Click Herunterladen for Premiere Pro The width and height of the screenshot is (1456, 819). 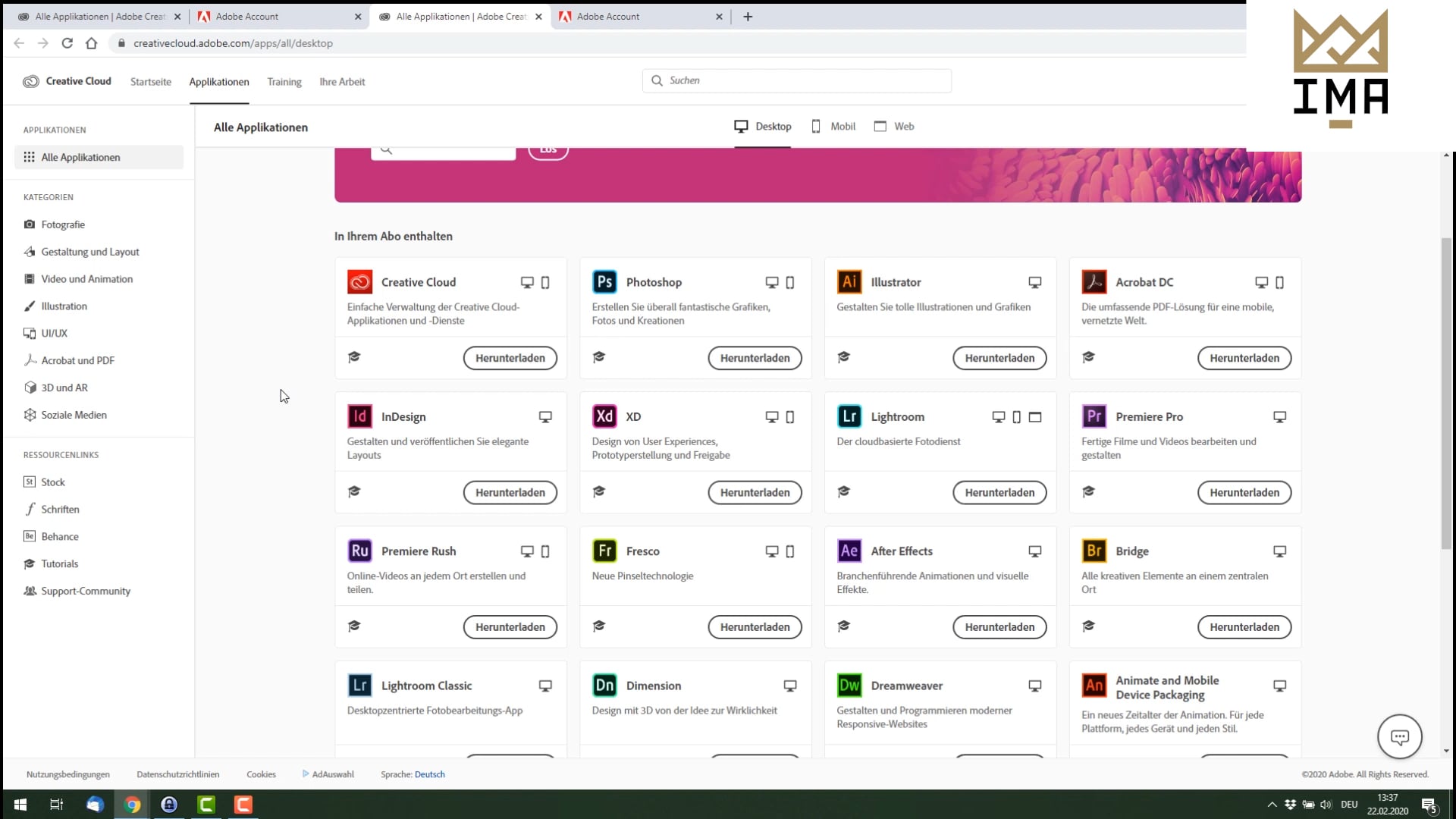(x=1244, y=492)
